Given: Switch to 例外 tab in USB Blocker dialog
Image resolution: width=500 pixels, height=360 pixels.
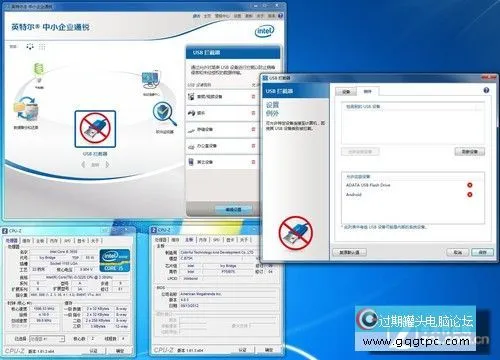Looking at the screenshot, I should [x=367, y=91].
